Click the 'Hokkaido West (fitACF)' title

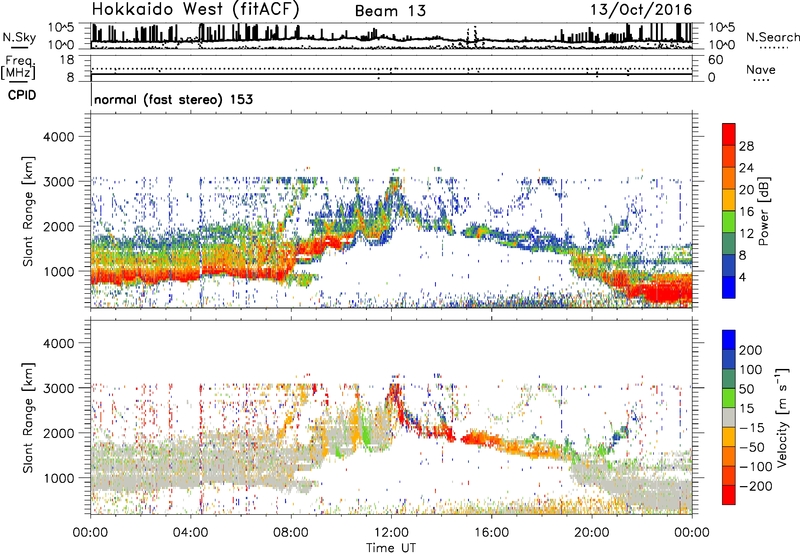[195, 9]
